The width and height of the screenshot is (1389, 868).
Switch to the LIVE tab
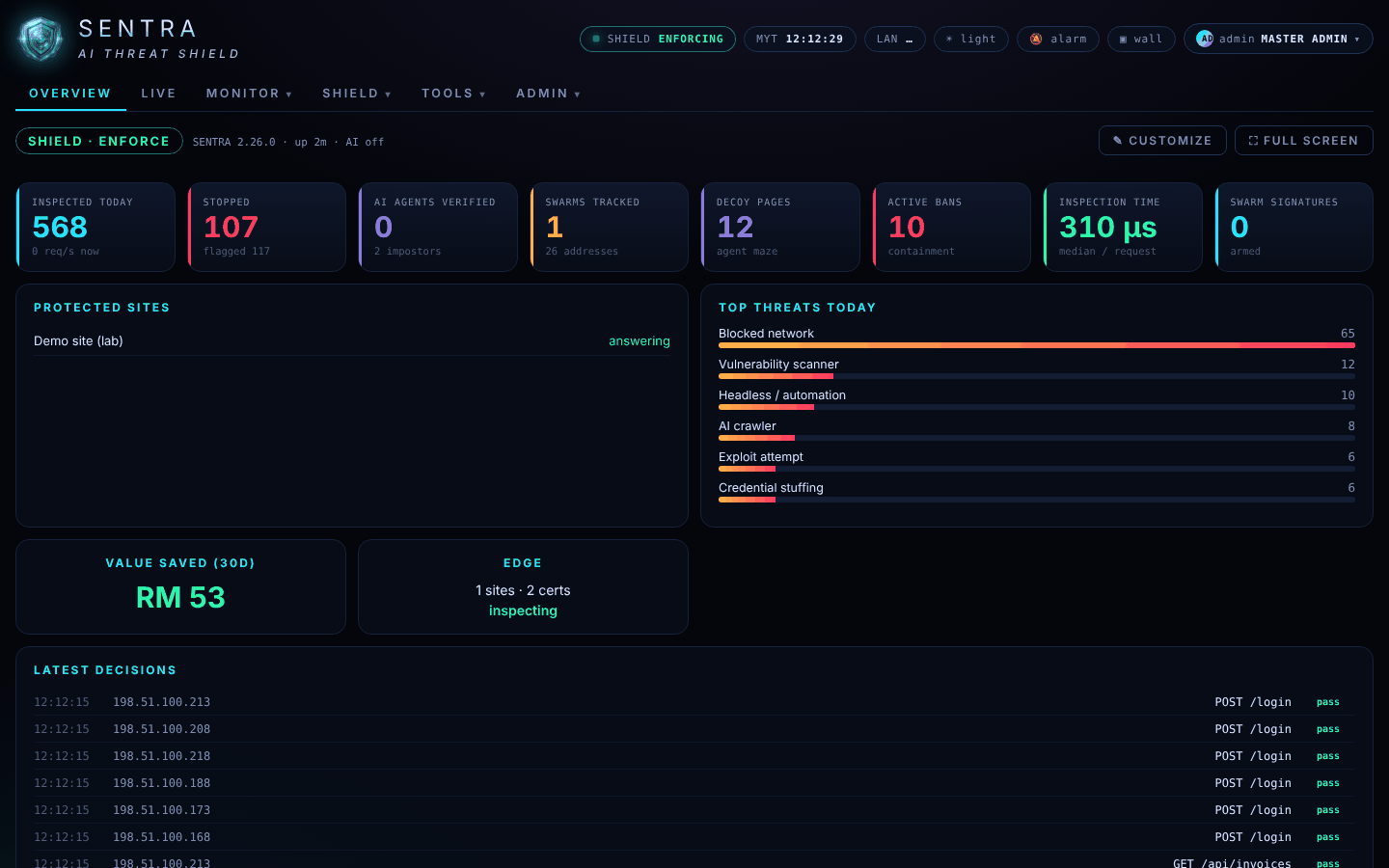(x=158, y=94)
